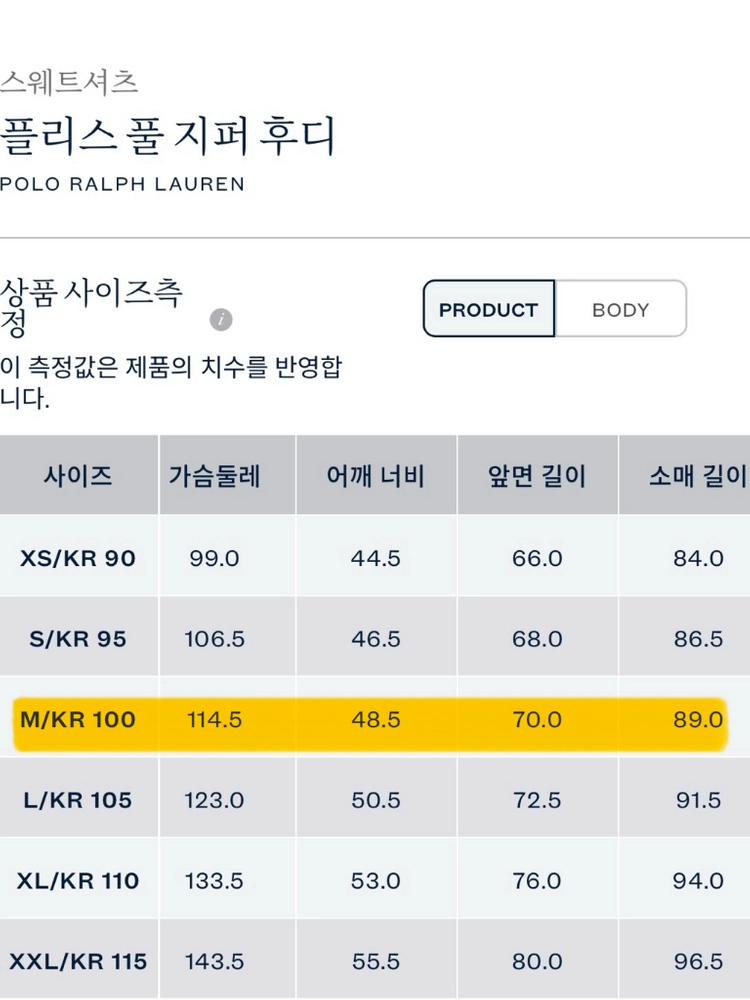Select sleeve length value 91.5
The width and height of the screenshot is (750, 1000).
pyautogui.click(x=698, y=800)
